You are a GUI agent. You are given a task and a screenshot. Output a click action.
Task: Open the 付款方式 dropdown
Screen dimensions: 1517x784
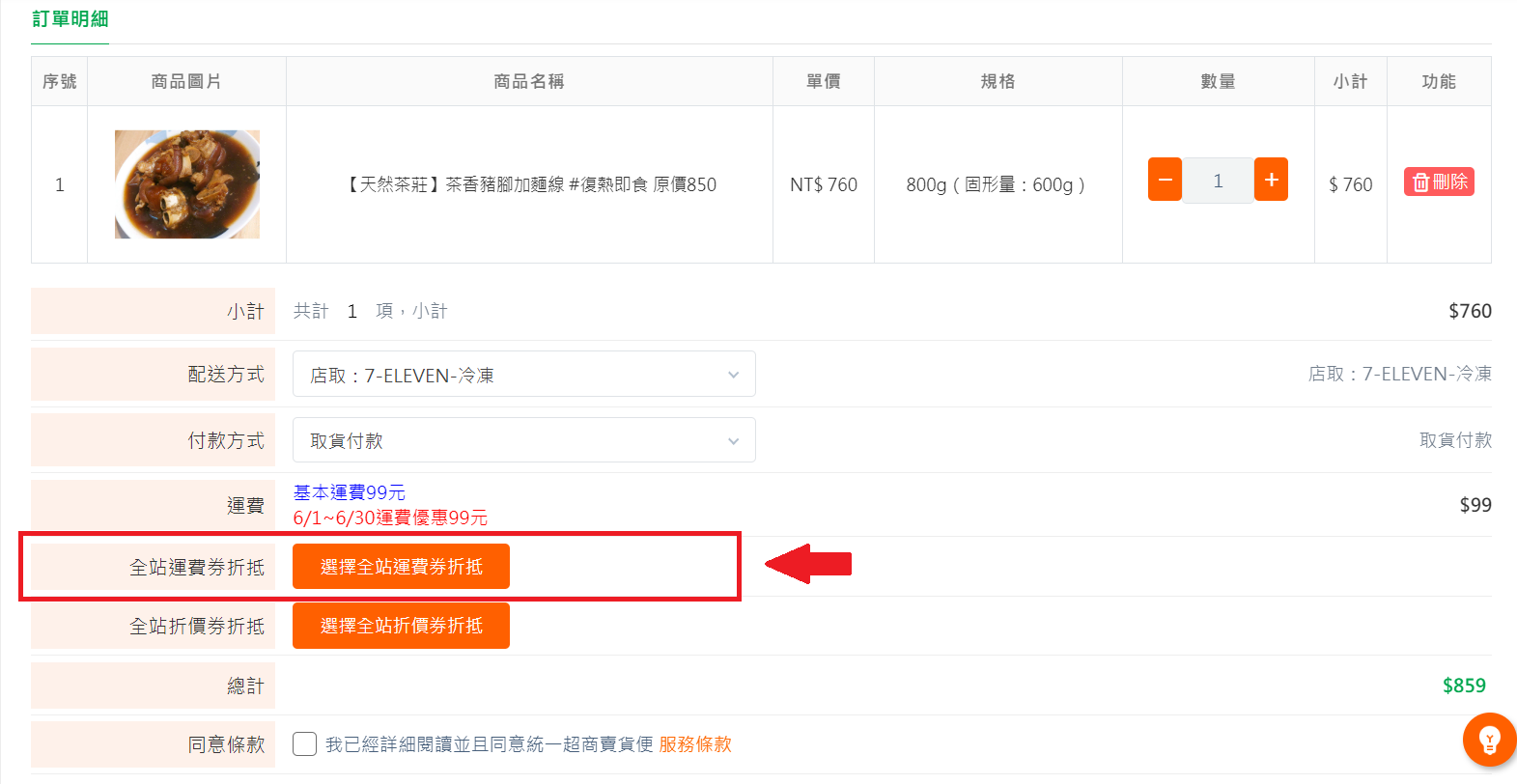[524, 440]
